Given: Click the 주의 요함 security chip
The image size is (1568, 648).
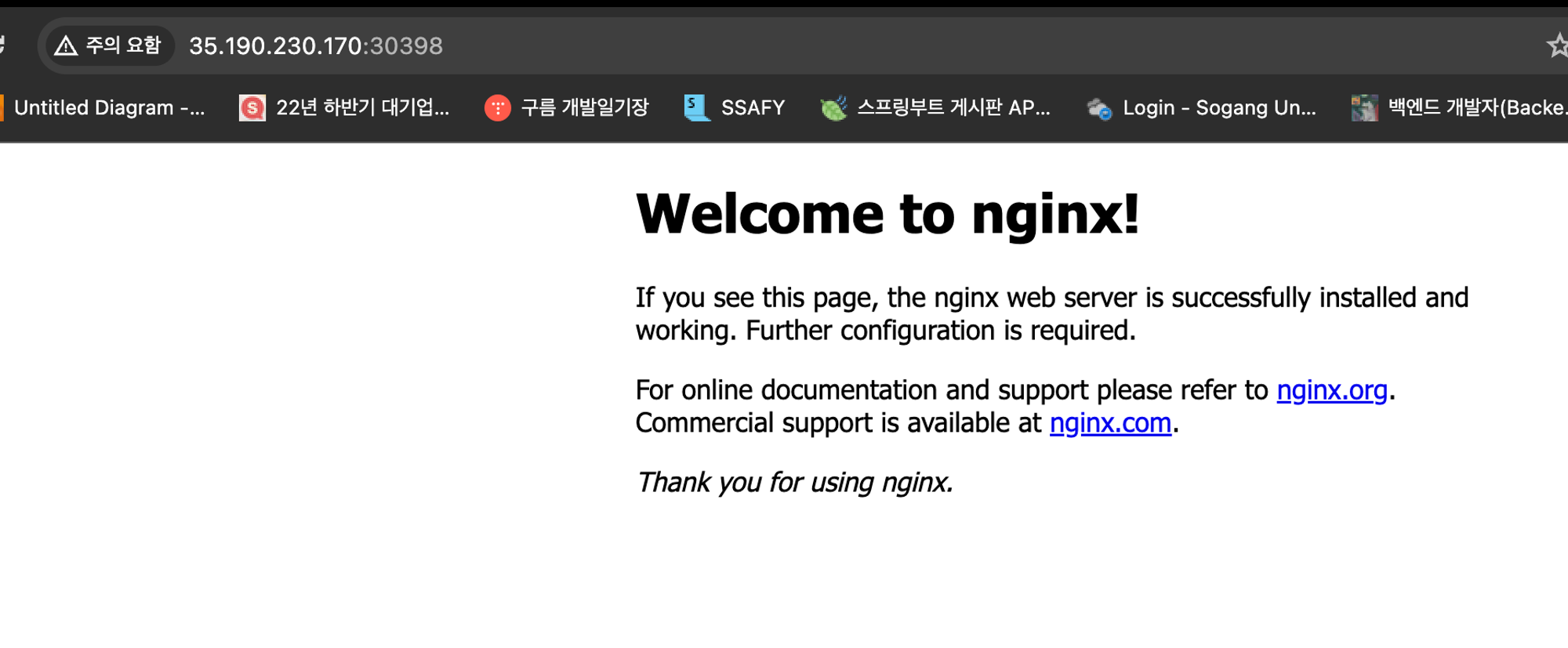Looking at the screenshot, I should point(109,45).
